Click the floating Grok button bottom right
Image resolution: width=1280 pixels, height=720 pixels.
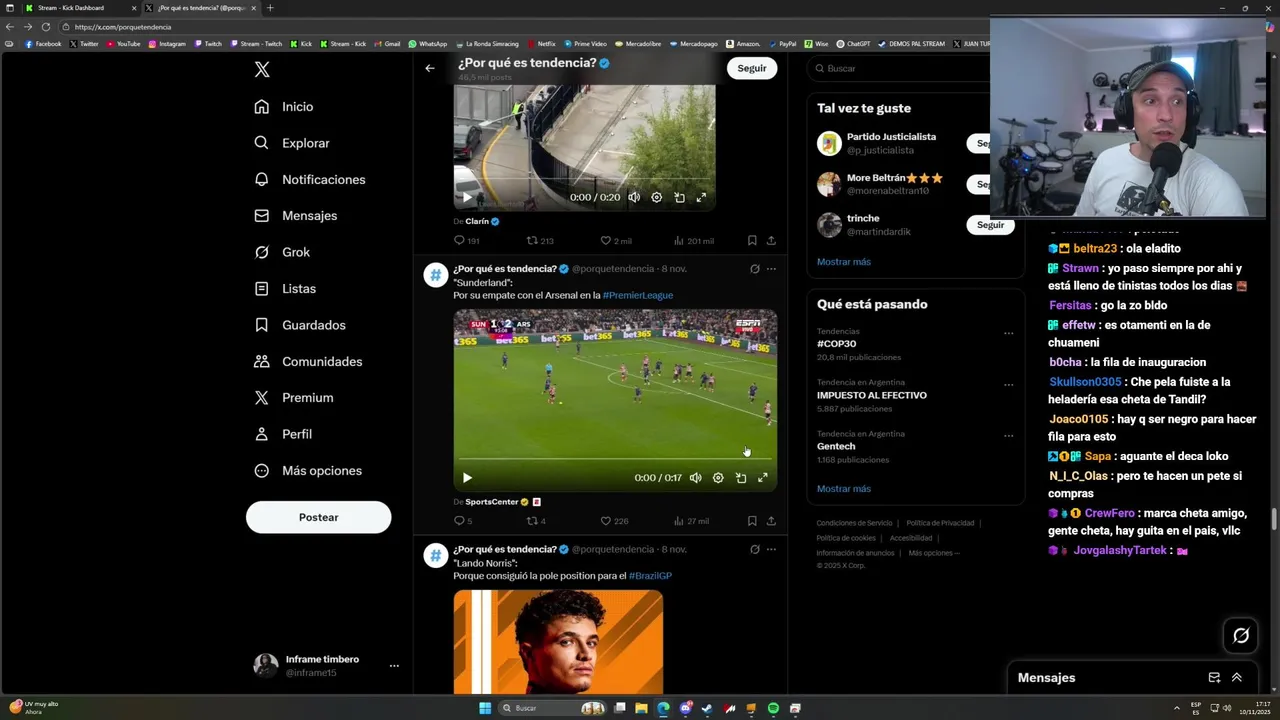1241,635
